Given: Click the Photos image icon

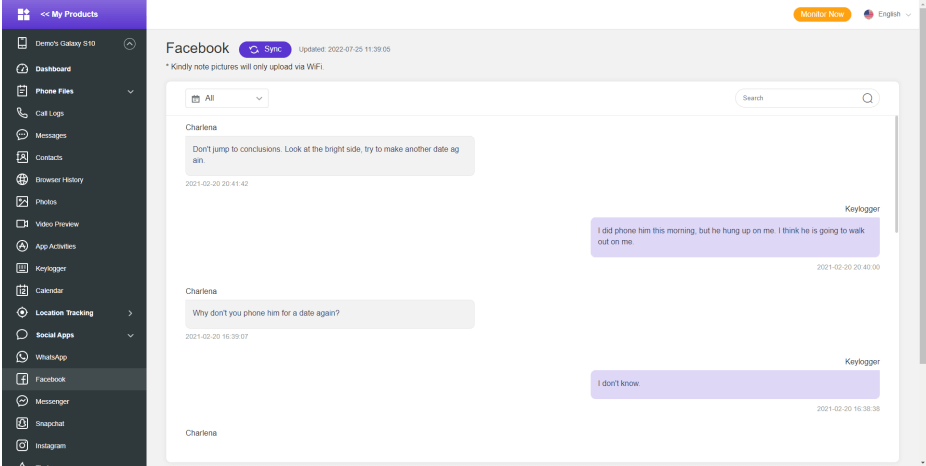Looking at the screenshot, I should pos(22,202).
